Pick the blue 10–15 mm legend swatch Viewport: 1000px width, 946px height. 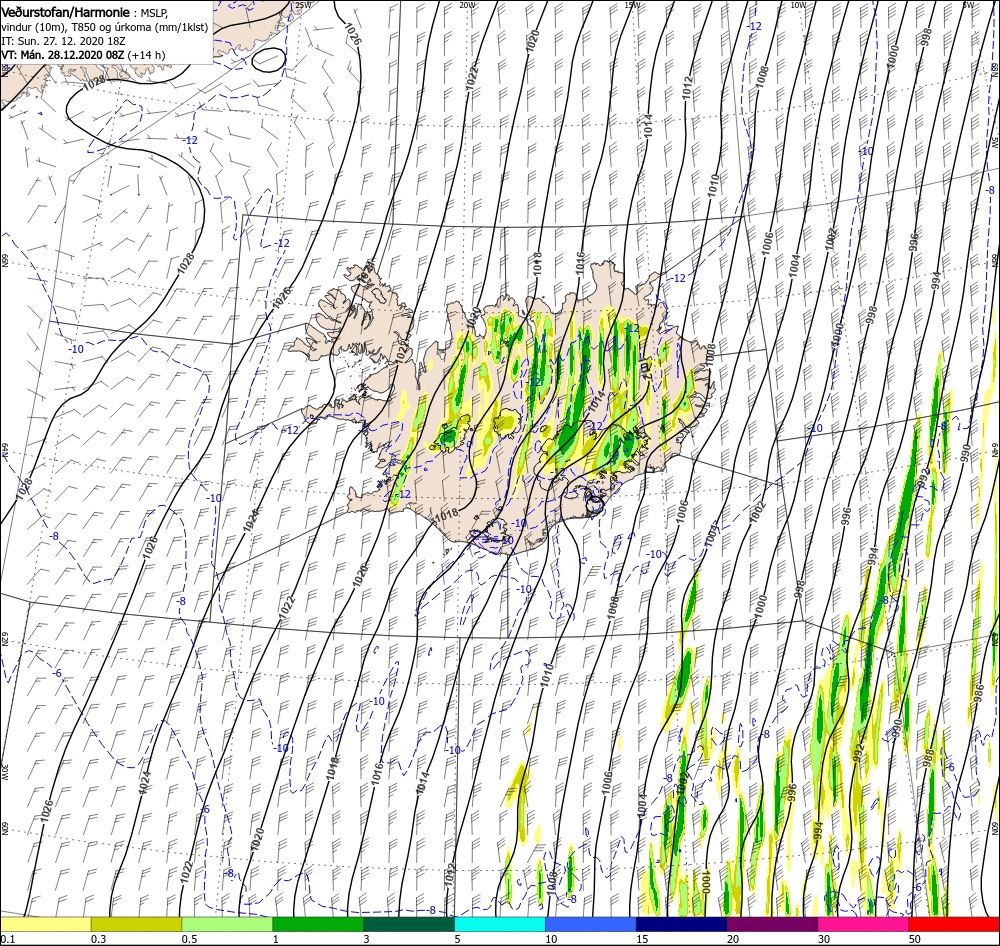[x=591, y=924]
